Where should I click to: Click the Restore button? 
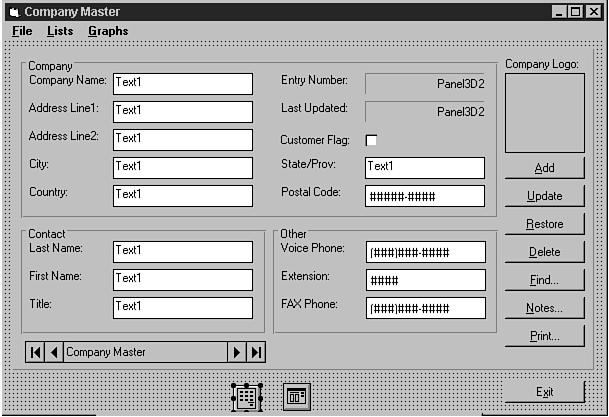coord(544,224)
